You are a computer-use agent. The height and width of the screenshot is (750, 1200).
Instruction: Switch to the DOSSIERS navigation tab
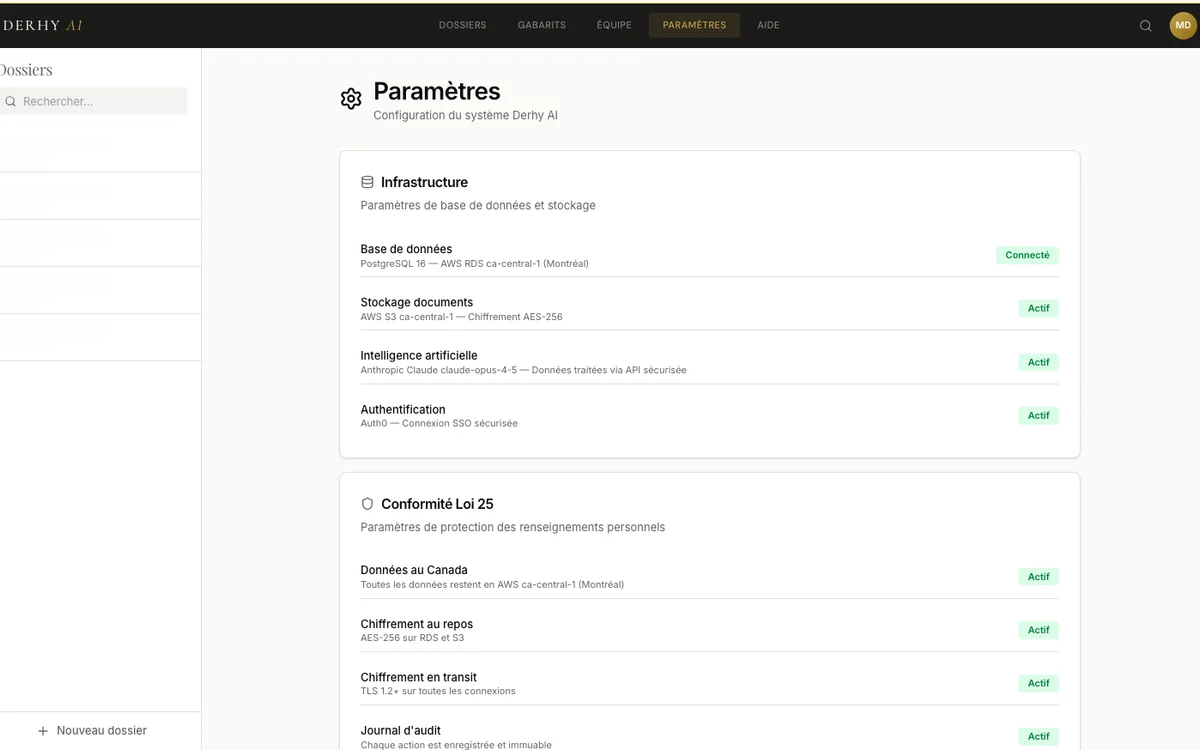click(x=462, y=25)
